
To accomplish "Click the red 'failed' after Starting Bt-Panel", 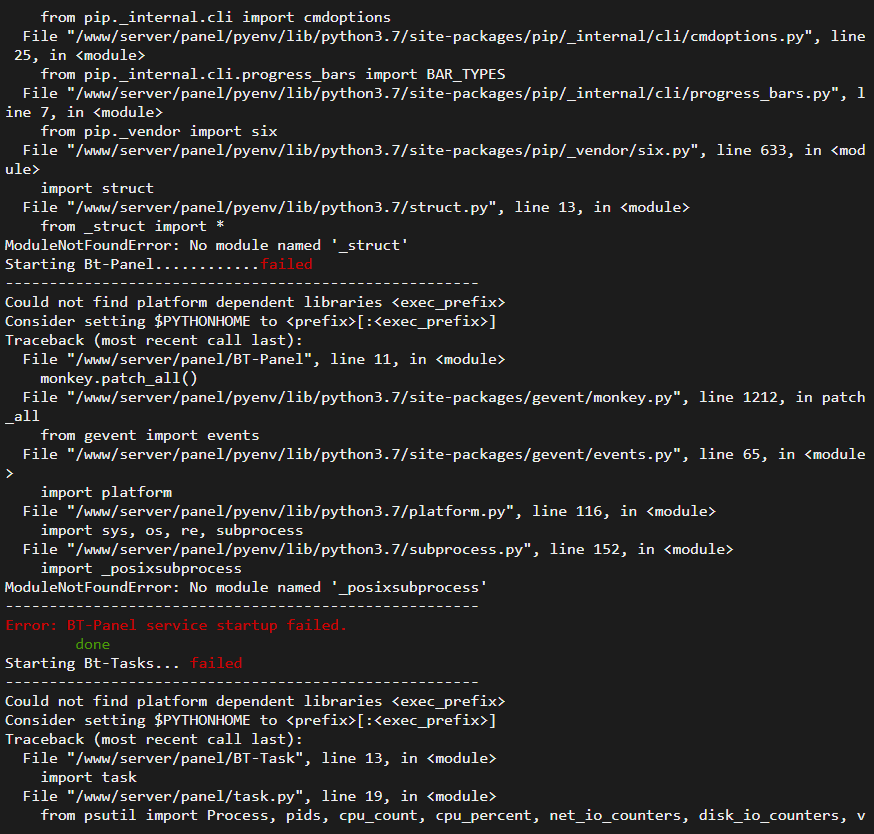I will click(x=286, y=264).
